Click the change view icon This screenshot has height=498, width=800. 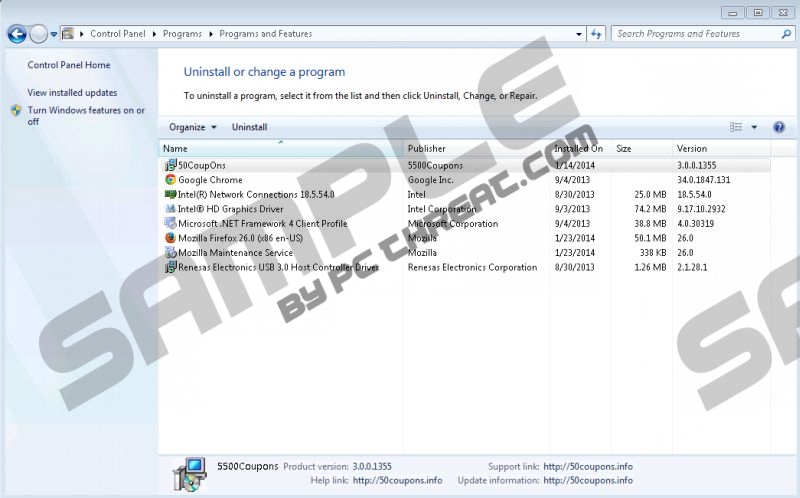pyautogui.click(x=736, y=127)
